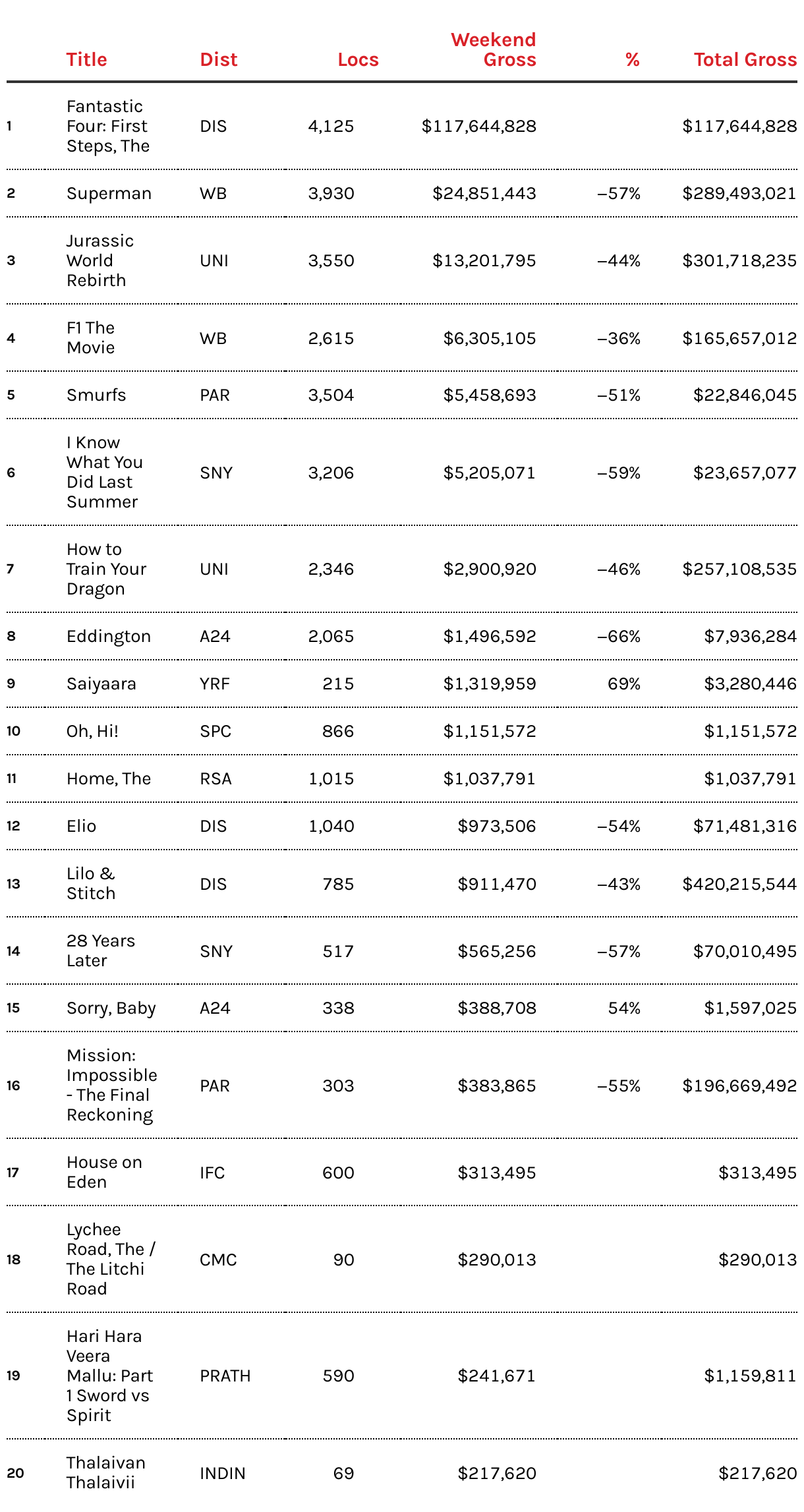The image size is (804, 1512).
Task: Click the Thalaivan Thalaivii title
Action: pyautogui.click(x=105, y=1473)
